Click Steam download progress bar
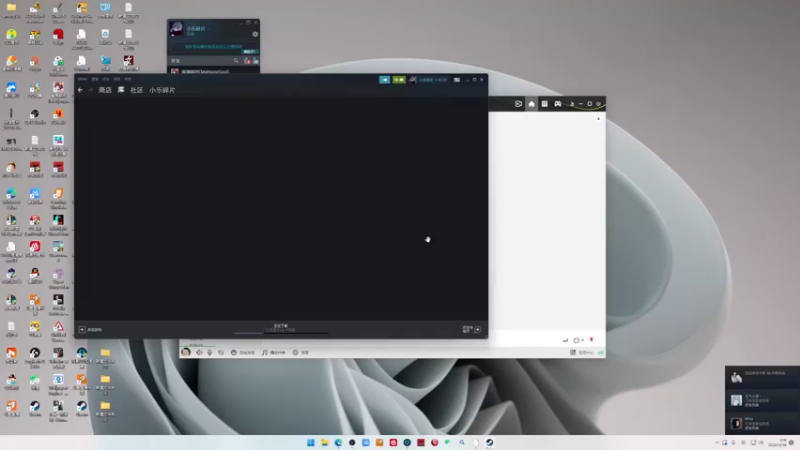Viewport: 800px width, 450px height. (x=281, y=333)
